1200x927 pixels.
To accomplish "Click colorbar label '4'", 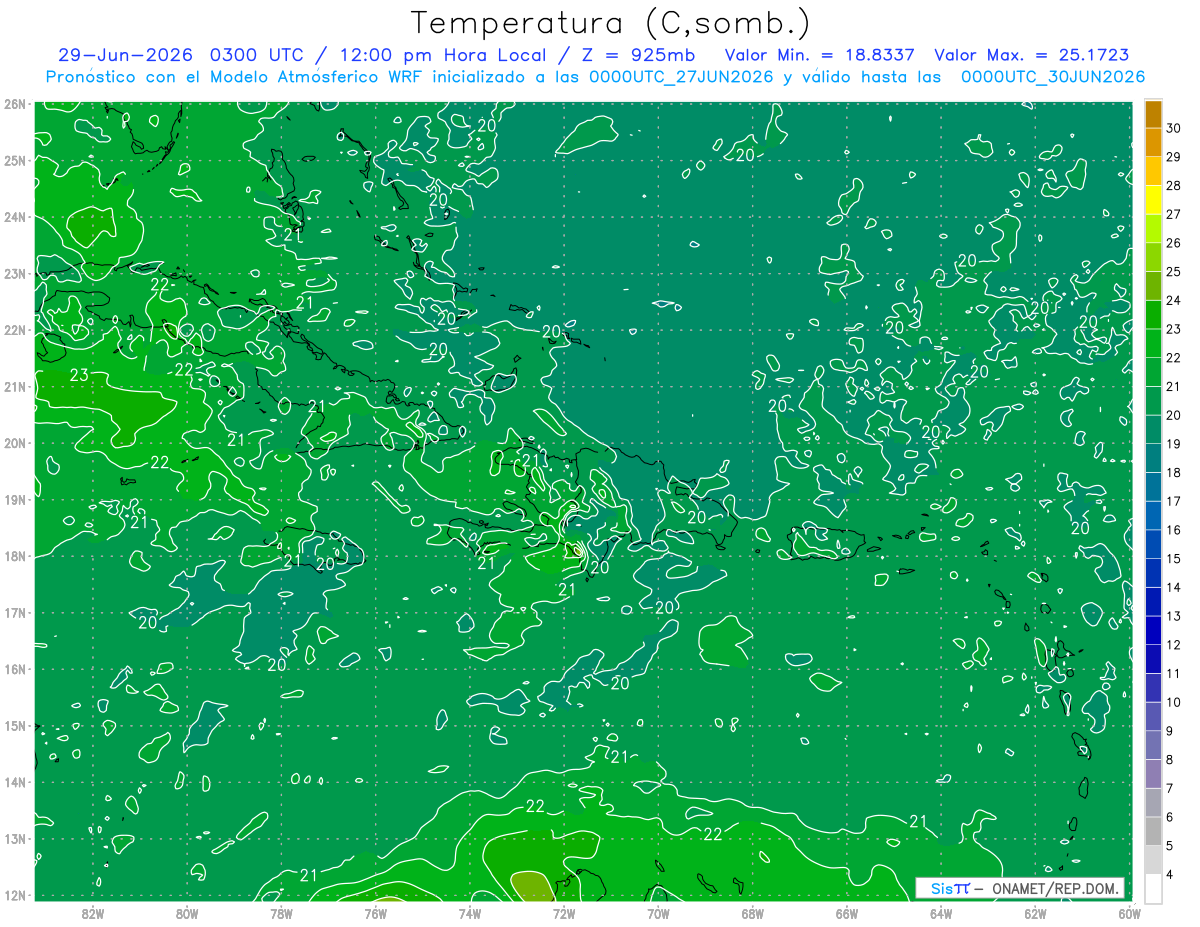I will point(1171,874).
